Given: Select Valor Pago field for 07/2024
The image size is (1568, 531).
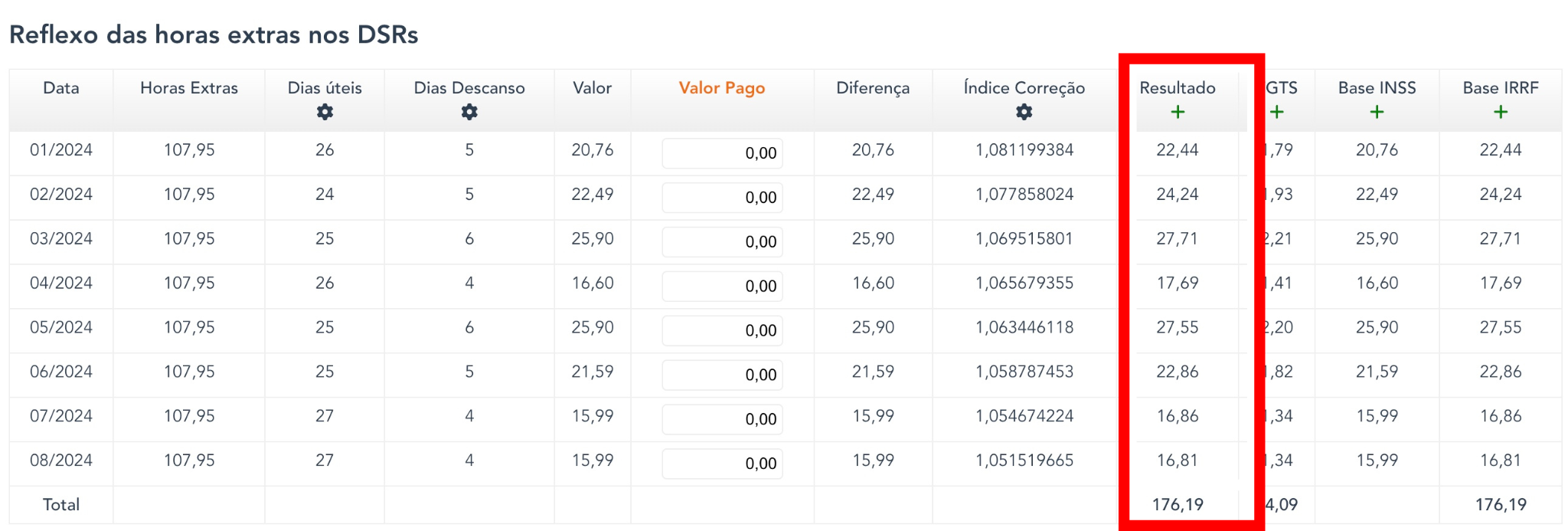Looking at the screenshot, I should pyautogui.click(x=722, y=420).
